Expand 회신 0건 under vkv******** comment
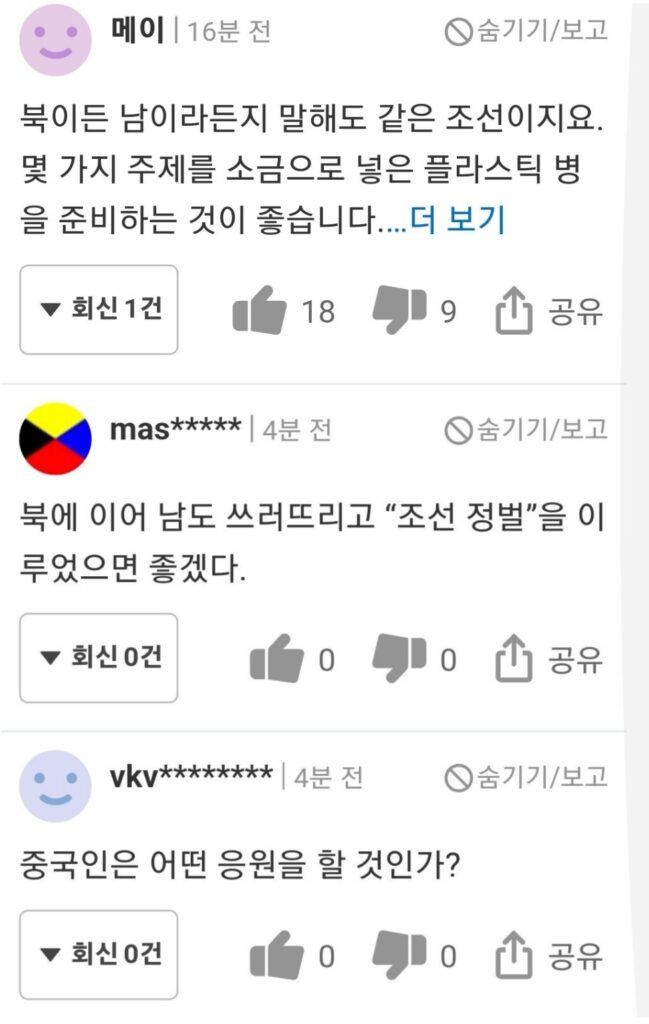The width and height of the screenshot is (649, 1024). (x=99, y=954)
